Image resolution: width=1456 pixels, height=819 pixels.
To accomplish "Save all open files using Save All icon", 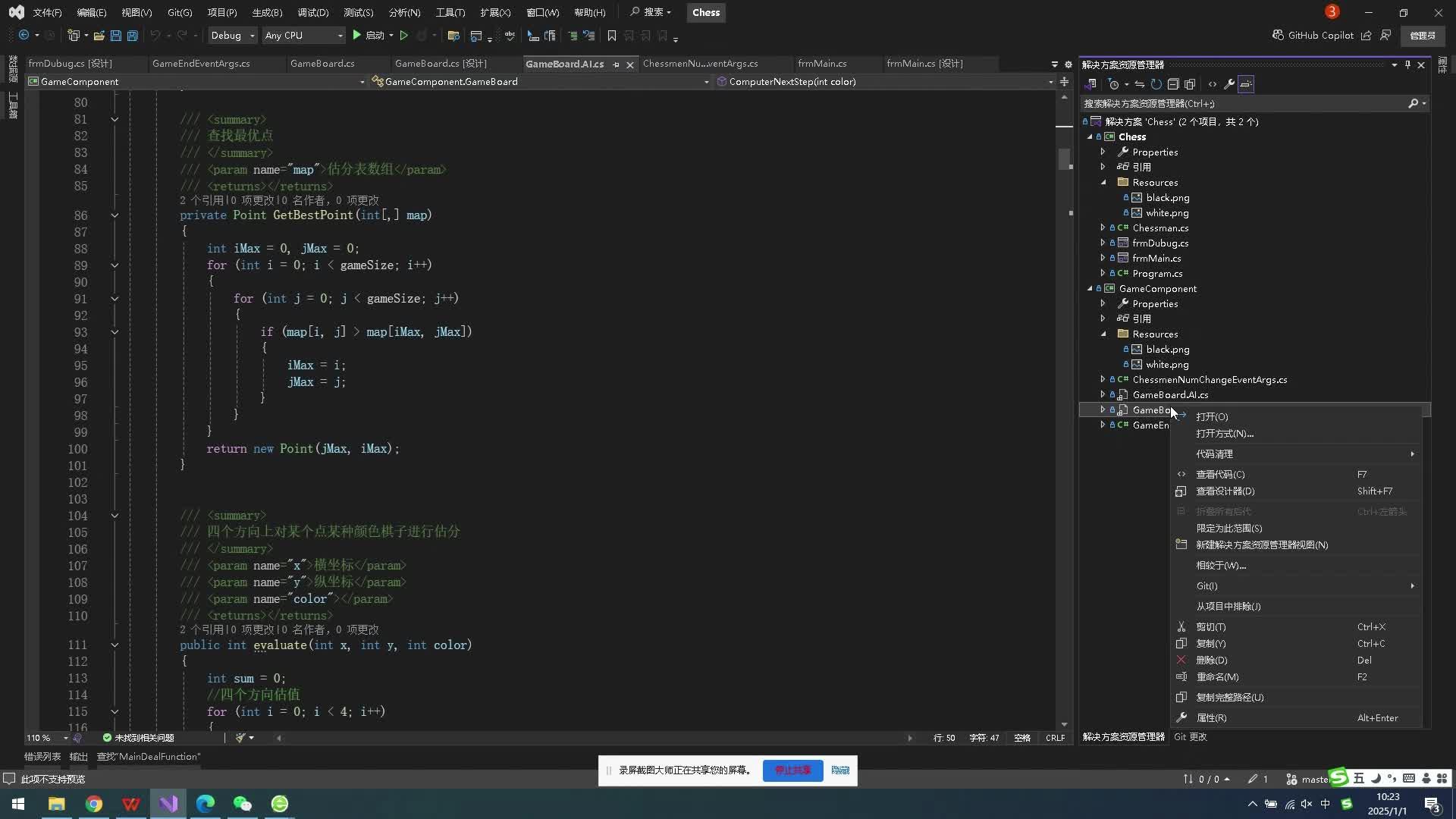I will click(x=132, y=36).
